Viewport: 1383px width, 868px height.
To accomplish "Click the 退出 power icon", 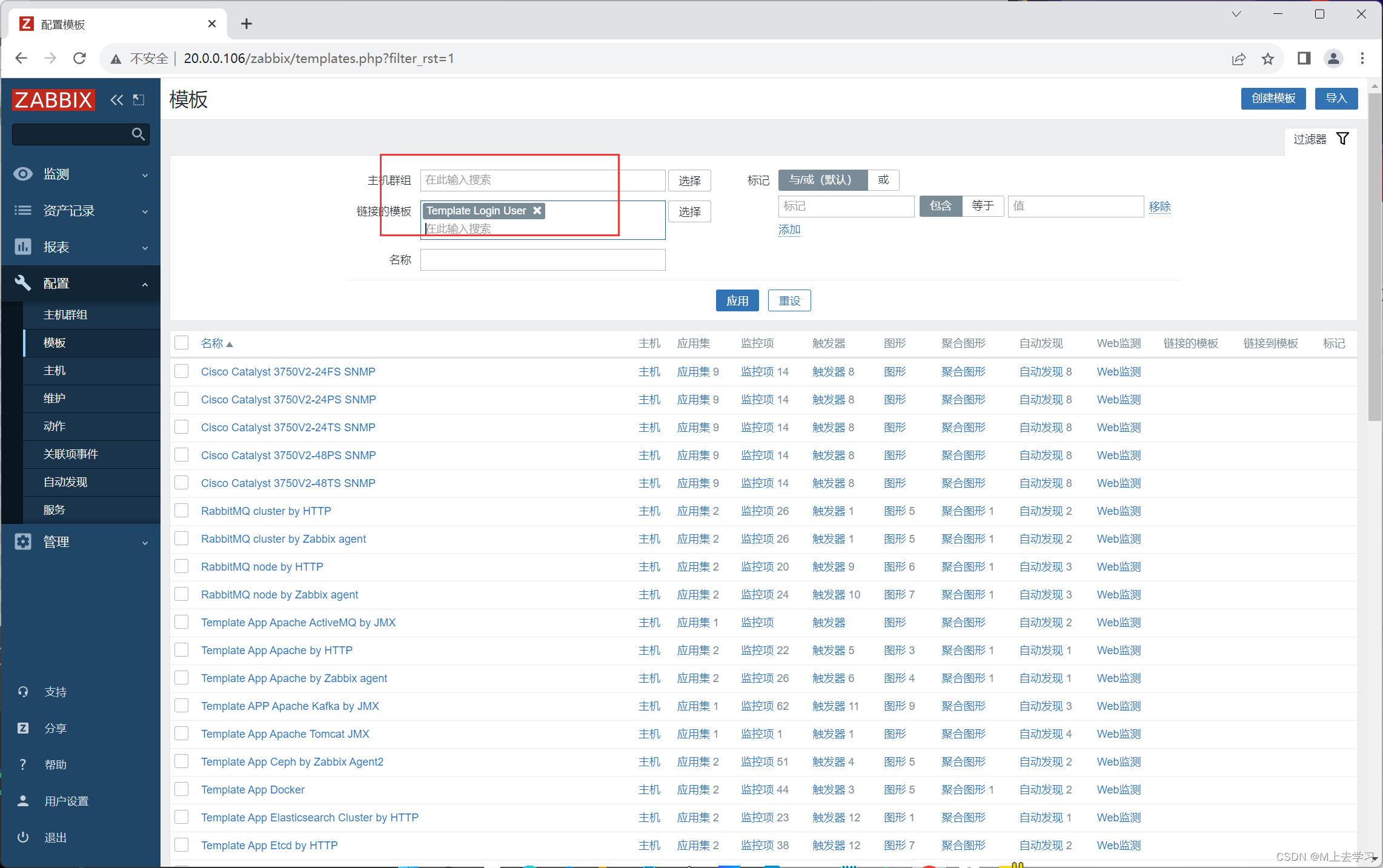I will [x=23, y=837].
